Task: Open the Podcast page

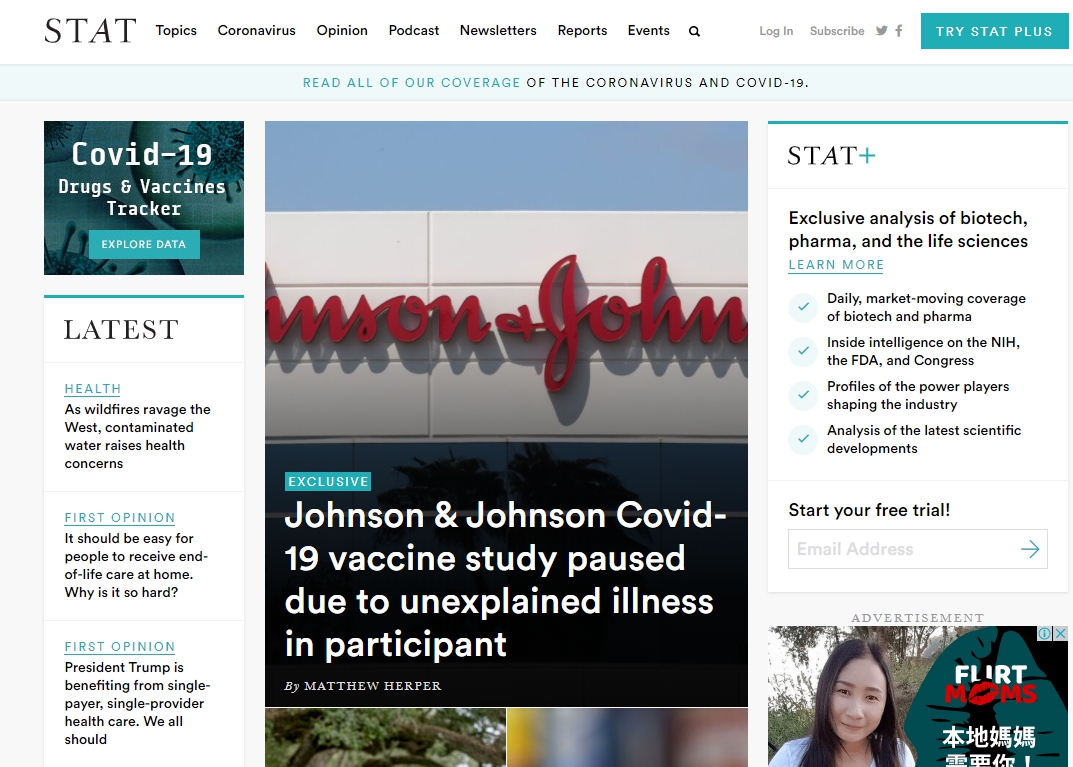Action: click(414, 31)
